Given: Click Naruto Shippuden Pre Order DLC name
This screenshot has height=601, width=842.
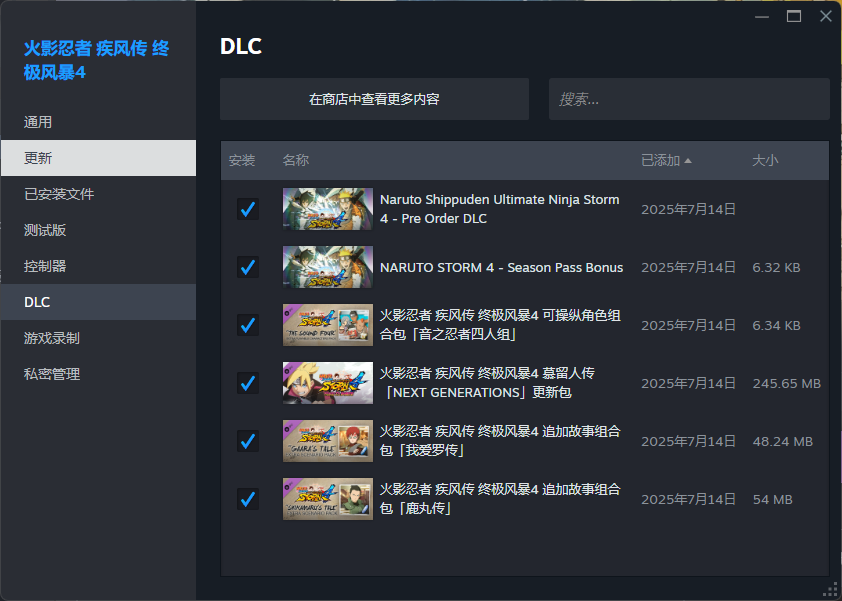Looking at the screenshot, I should coord(499,209).
